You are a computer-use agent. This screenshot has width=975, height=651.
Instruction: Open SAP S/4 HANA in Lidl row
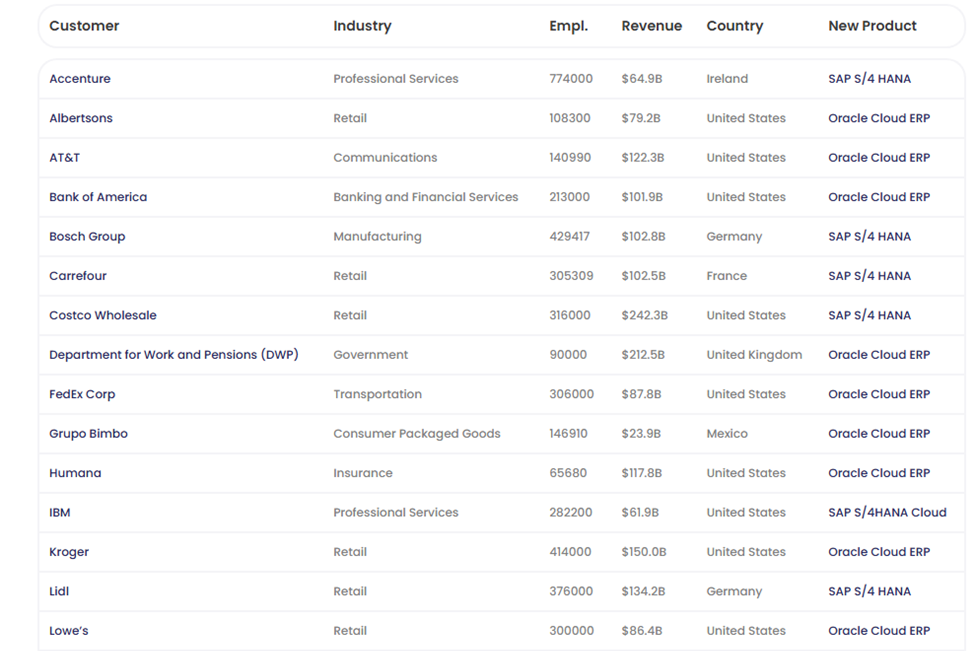(x=869, y=591)
